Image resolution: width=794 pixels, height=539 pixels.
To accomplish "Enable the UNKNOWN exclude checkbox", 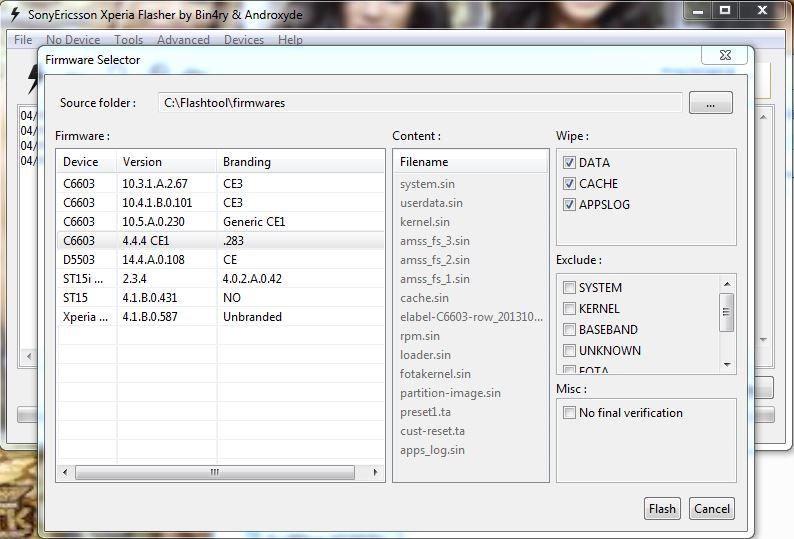I will click(569, 351).
